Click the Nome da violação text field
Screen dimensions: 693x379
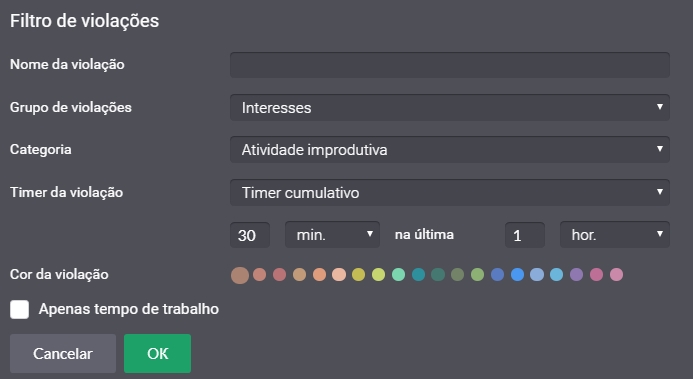[x=449, y=65]
